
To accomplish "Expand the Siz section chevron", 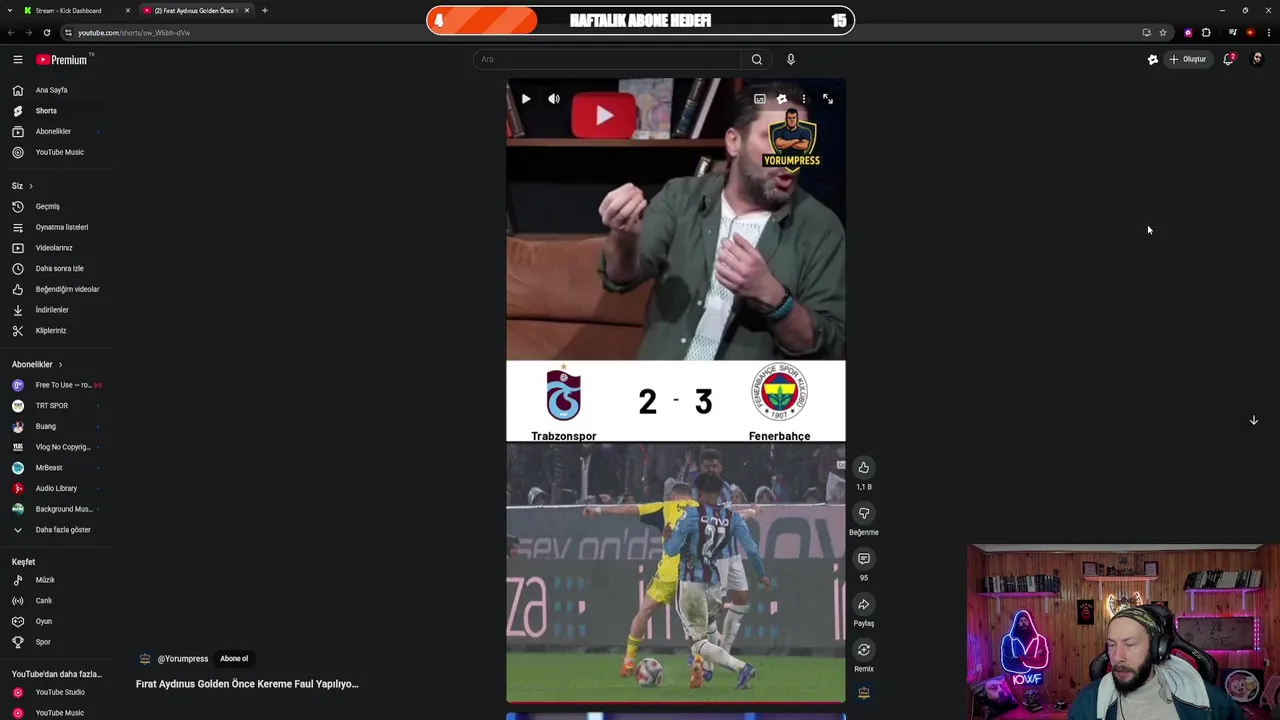I will (x=30, y=186).
